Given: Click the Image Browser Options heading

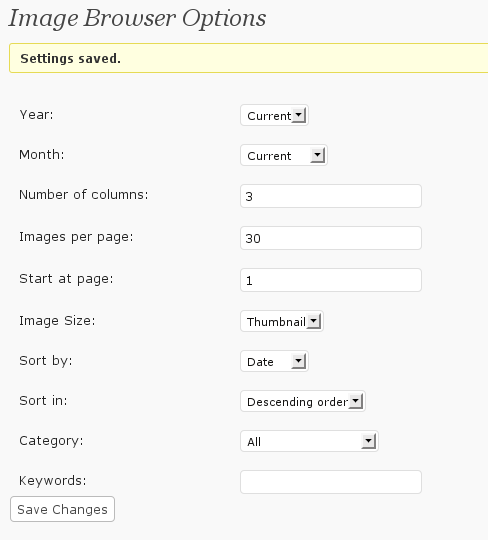Looking at the screenshot, I should coord(137,18).
